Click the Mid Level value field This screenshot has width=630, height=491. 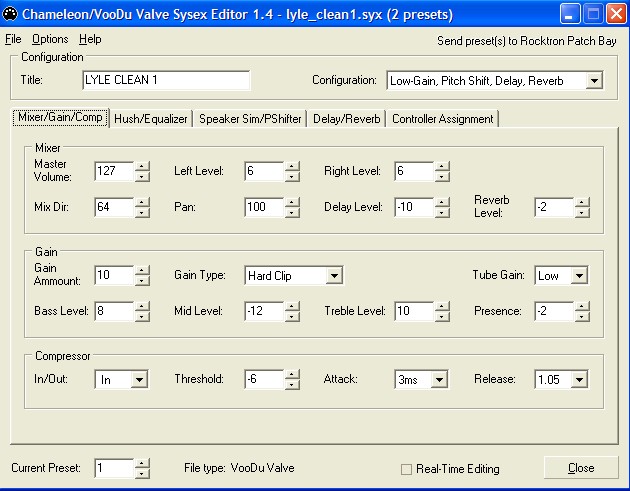click(x=265, y=311)
